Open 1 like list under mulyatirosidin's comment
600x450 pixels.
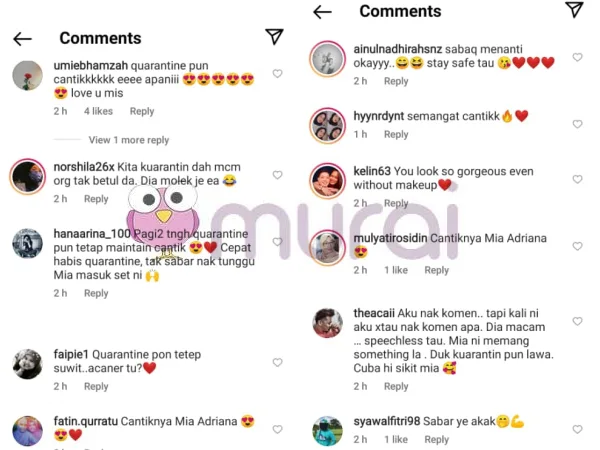[396, 270]
